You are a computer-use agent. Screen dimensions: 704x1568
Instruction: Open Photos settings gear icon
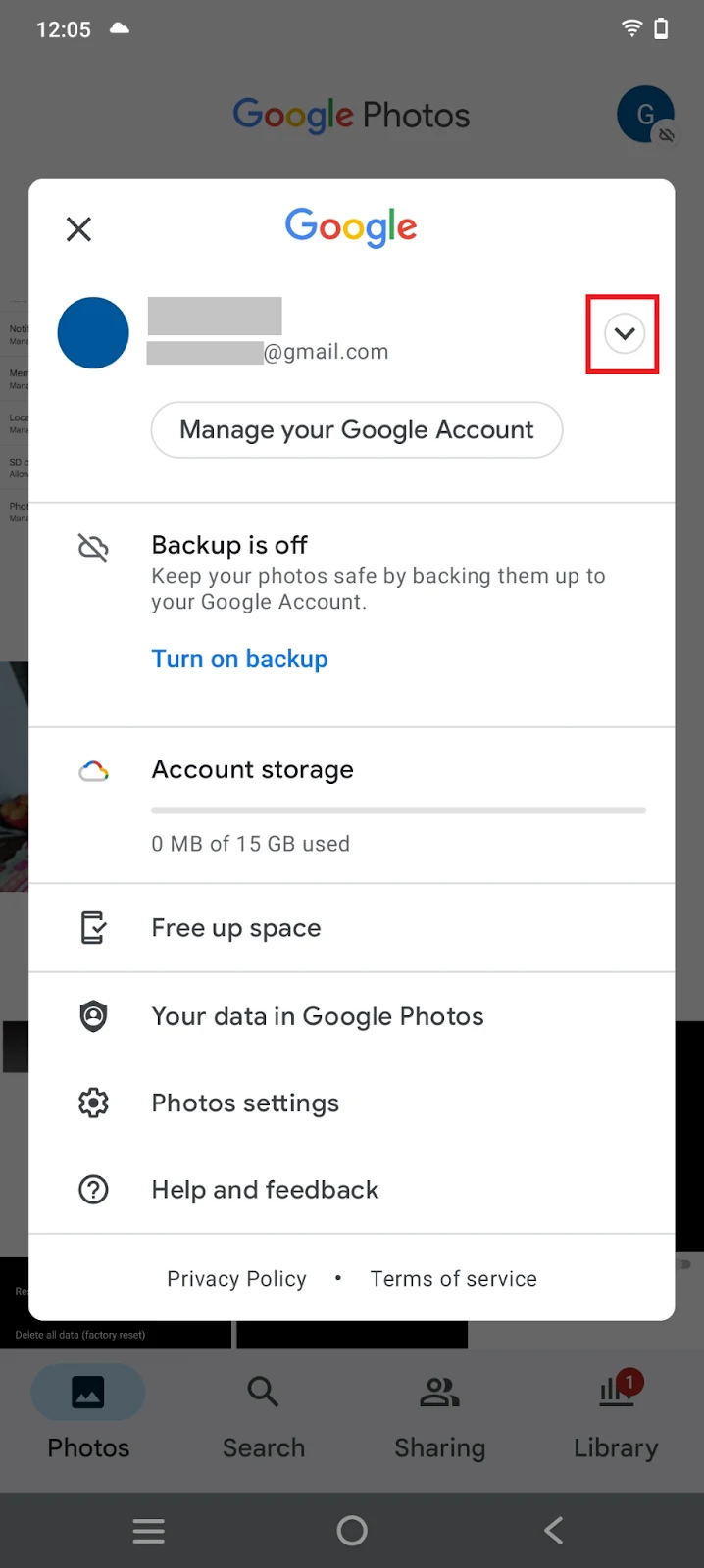93,1103
